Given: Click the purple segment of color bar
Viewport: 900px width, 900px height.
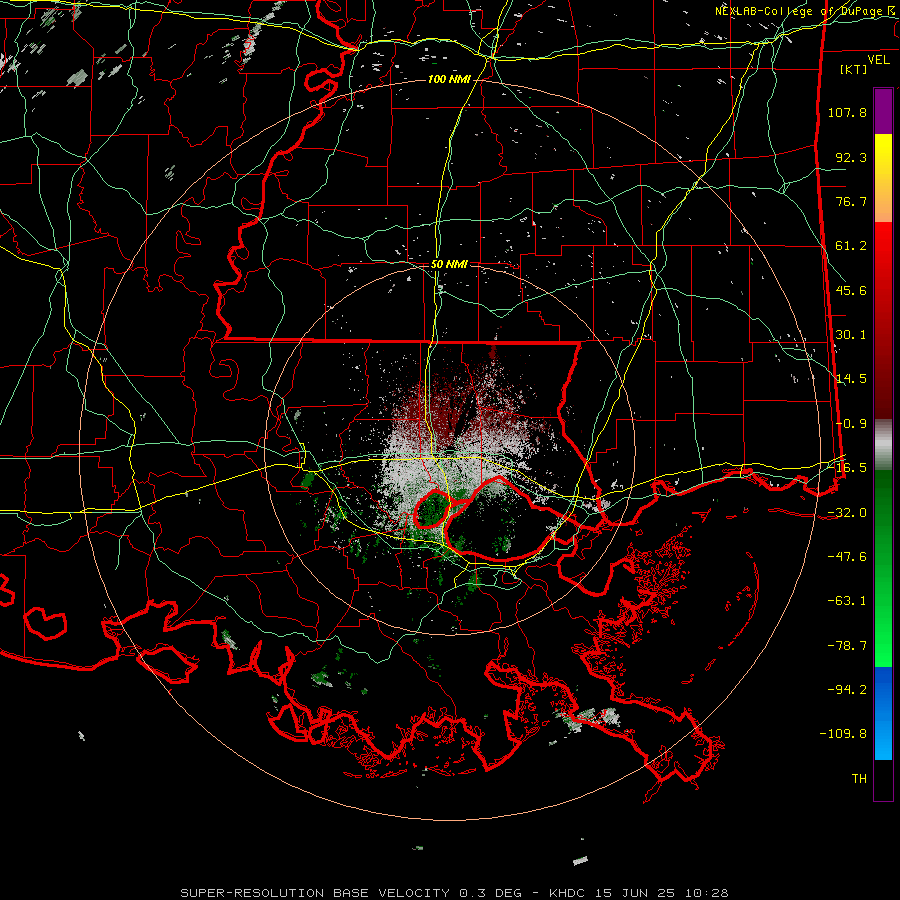Looking at the screenshot, I should pyautogui.click(x=883, y=111).
